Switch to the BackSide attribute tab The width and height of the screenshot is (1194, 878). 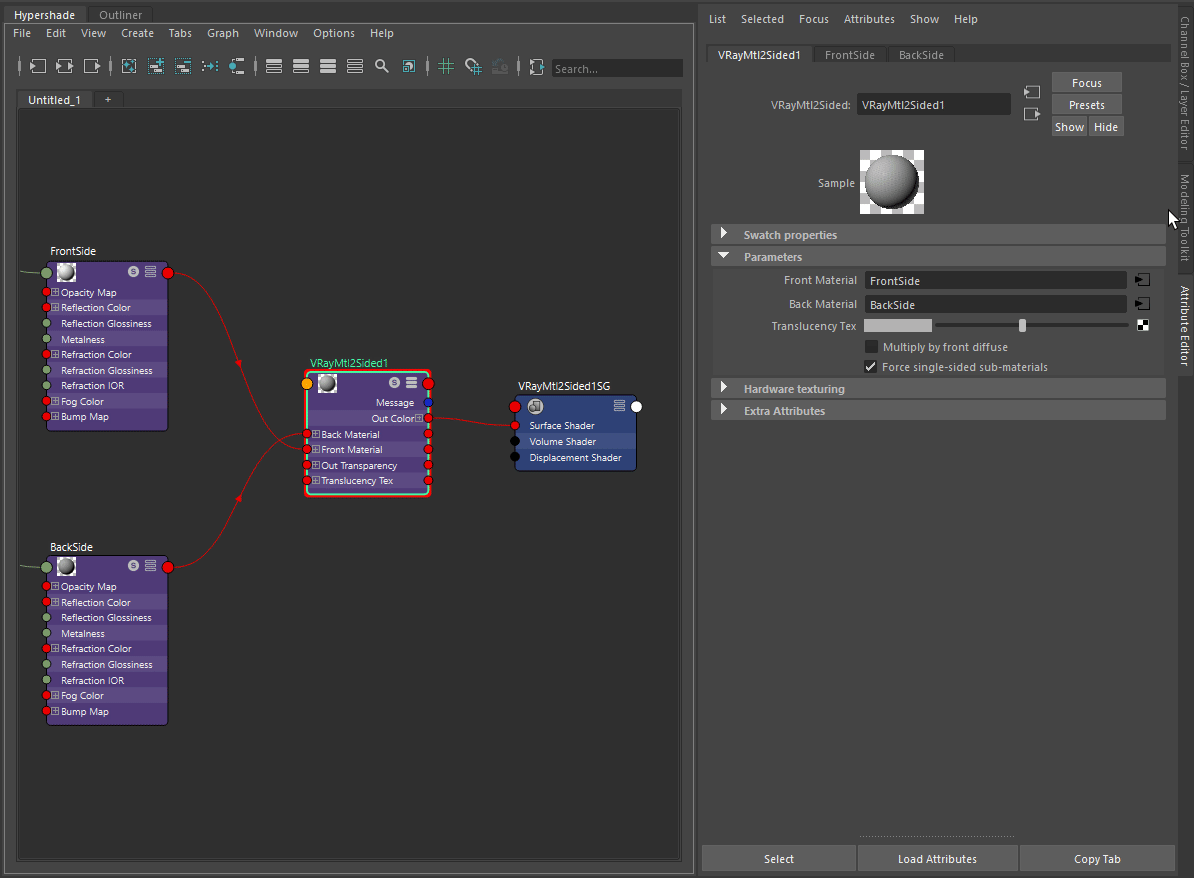coord(921,55)
